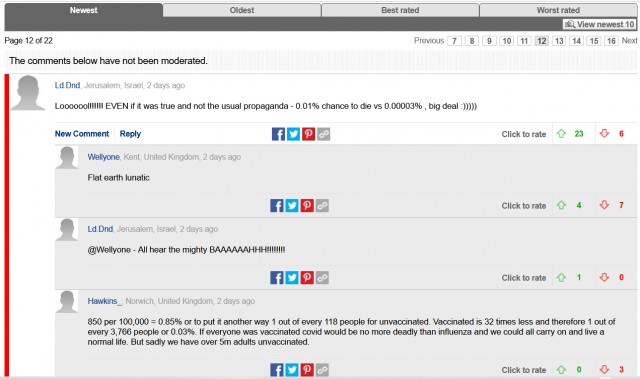Jump to comments page 9
The width and height of the screenshot is (640, 379).
point(489,41)
